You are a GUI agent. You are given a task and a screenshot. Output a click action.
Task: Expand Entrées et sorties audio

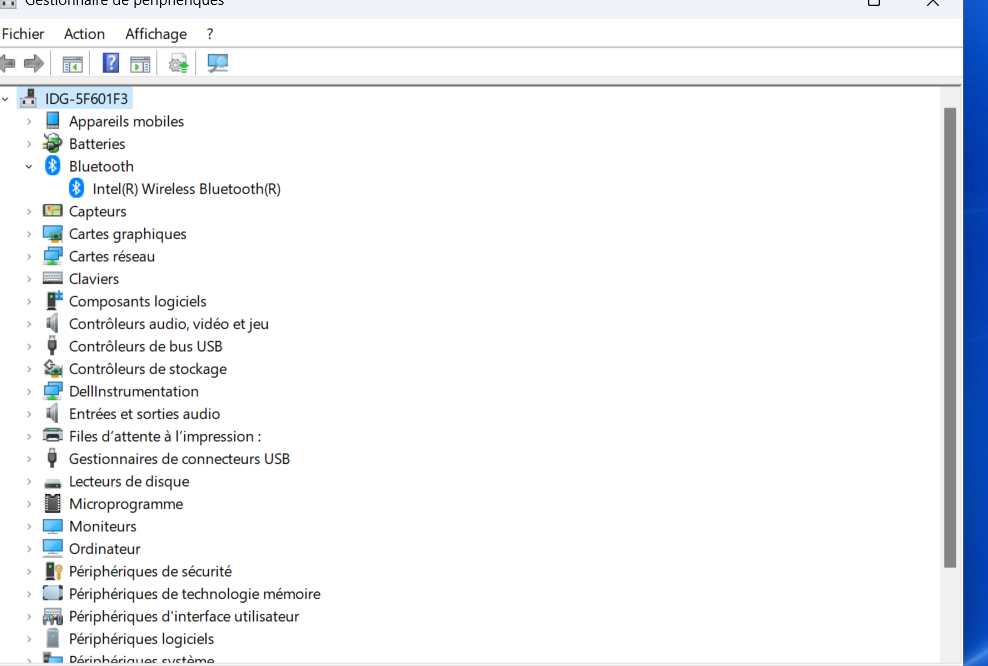click(x=29, y=414)
